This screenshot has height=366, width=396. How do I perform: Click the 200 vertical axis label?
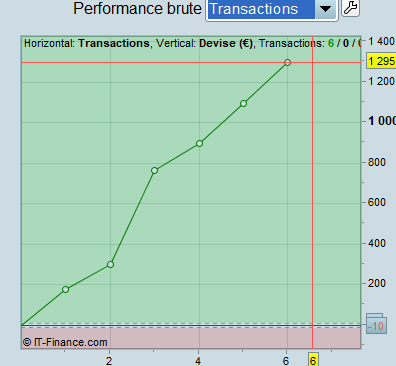coord(377,283)
